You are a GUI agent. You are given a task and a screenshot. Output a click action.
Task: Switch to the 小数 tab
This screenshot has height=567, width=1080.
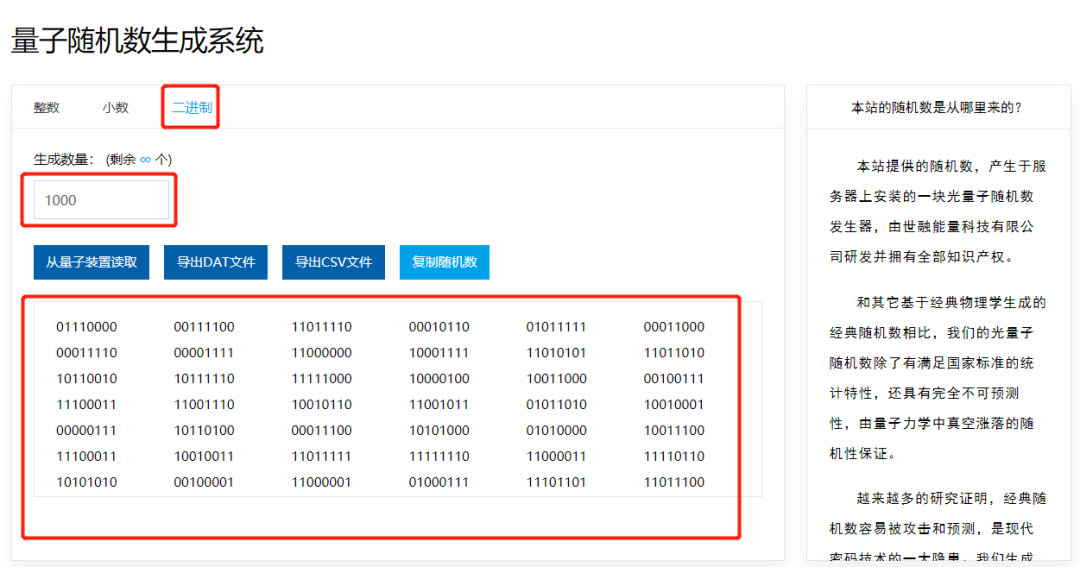pos(115,108)
